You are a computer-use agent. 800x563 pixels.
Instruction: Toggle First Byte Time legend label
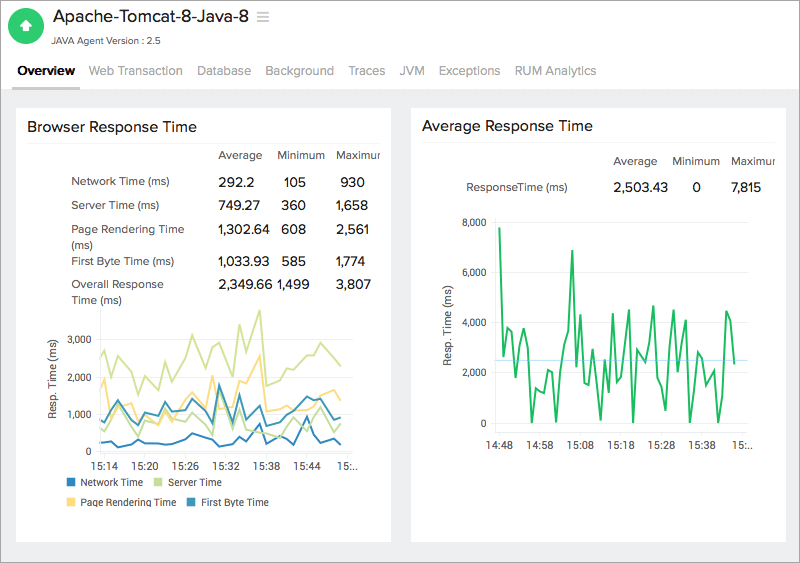coord(234,502)
